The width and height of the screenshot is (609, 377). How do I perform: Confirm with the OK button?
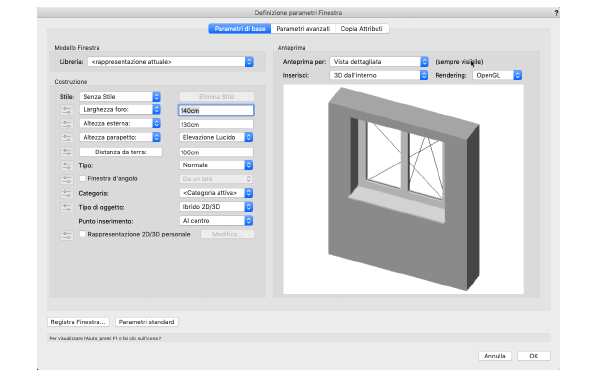pyautogui.click(x=534, y=356)
